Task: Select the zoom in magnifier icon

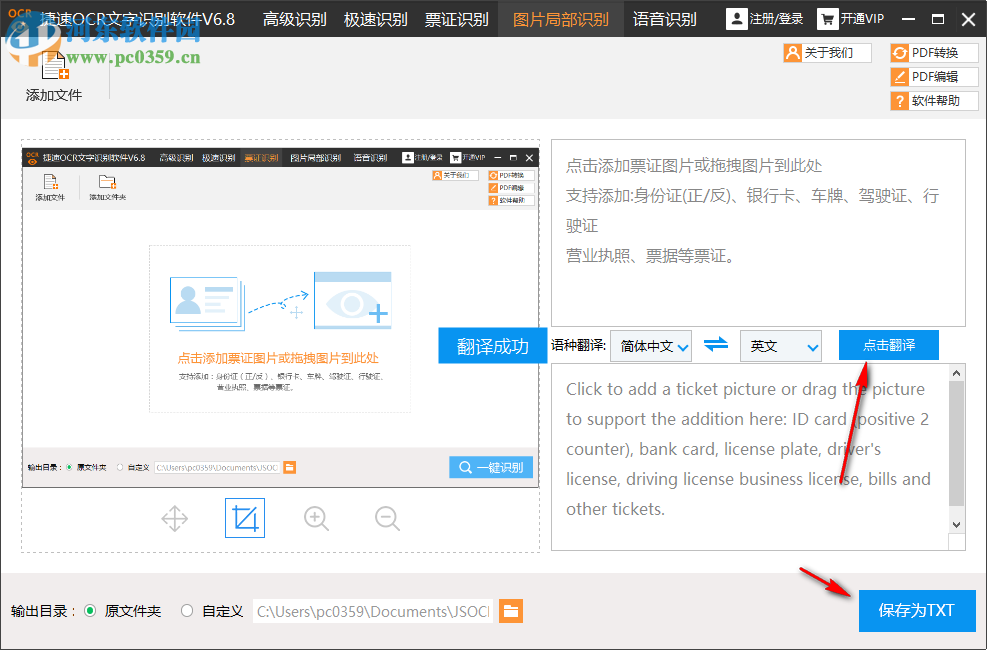Action: (x=316, y=517)
